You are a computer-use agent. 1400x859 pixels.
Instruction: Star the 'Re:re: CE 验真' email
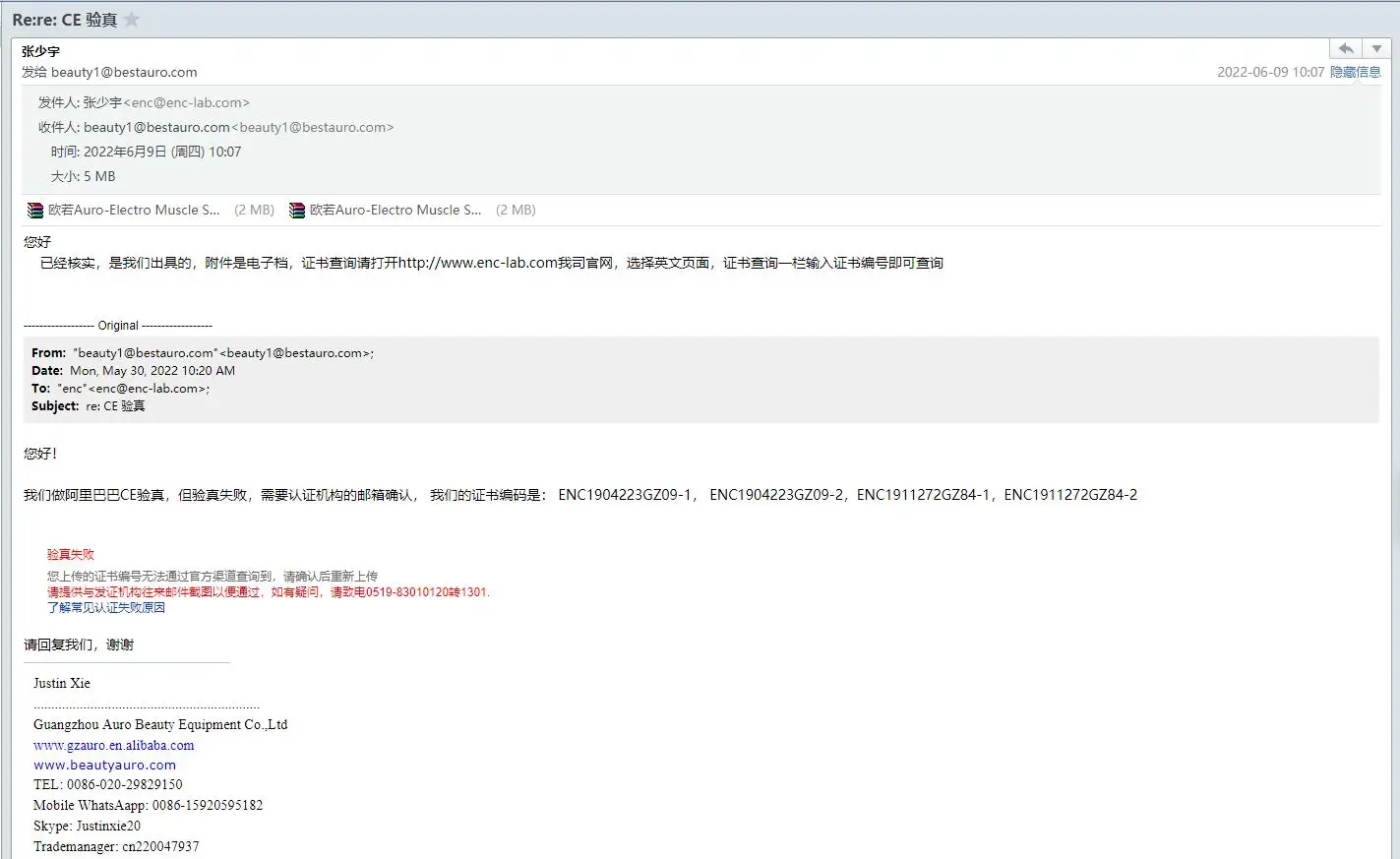click(x=132, y=20)
